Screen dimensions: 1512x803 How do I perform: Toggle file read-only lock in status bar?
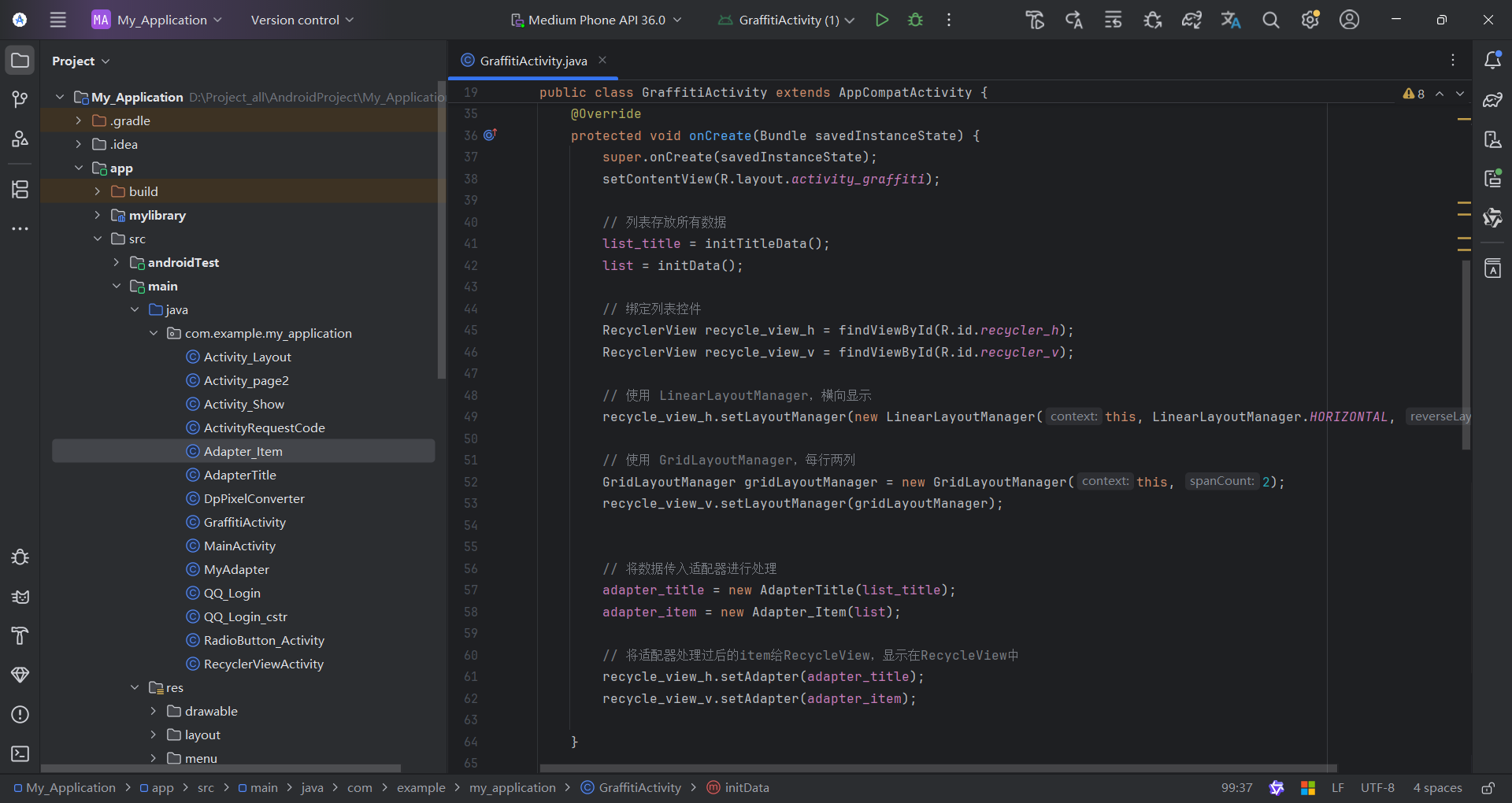1488,788
